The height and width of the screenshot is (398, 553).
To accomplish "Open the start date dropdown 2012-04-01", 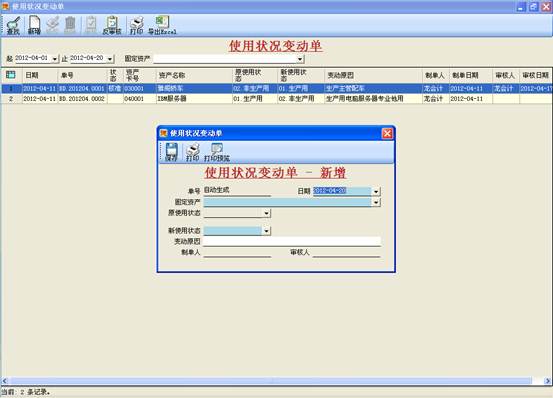I will [55, 59].
